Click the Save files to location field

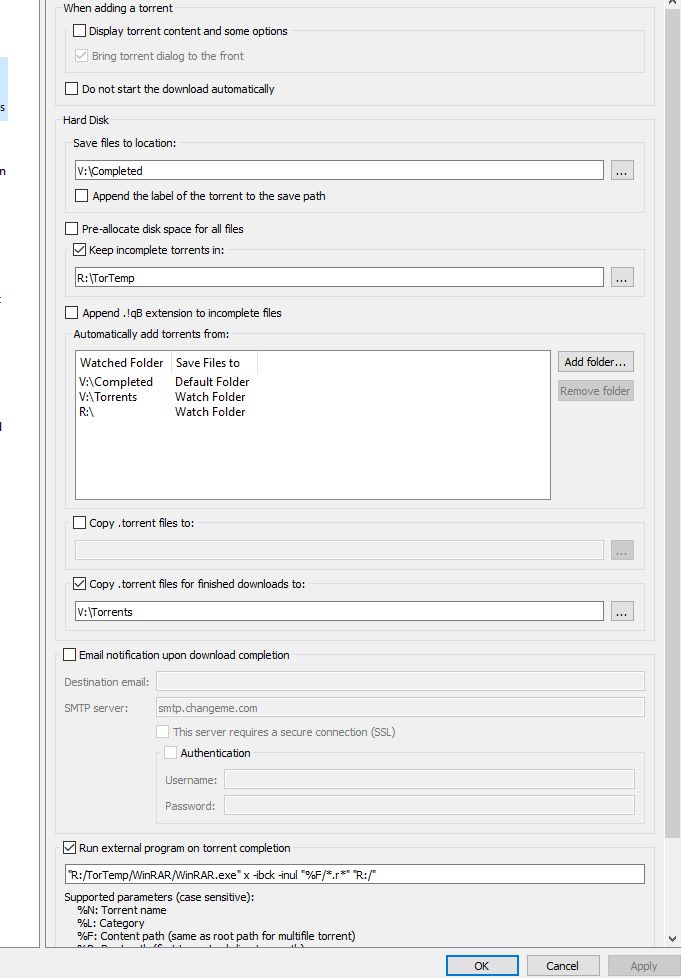point(339,170)
